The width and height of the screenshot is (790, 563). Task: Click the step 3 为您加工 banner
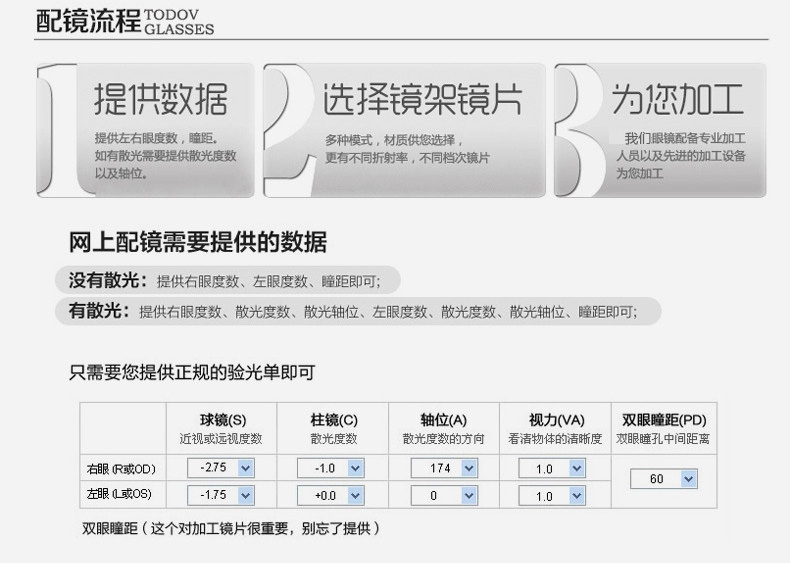coord(660,130)
